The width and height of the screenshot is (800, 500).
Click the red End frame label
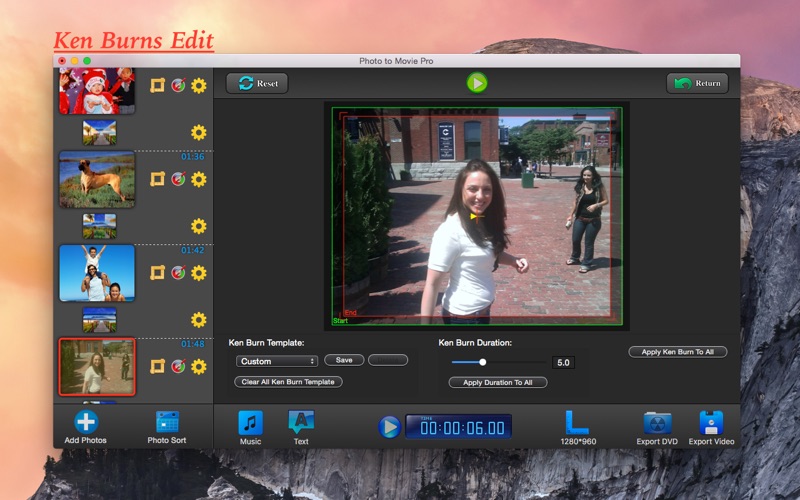pos(351,312)
